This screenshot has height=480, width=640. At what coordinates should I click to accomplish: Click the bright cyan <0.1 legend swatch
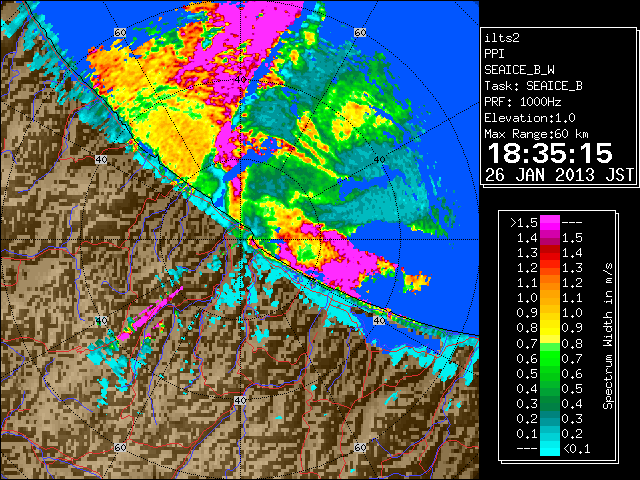549,449
